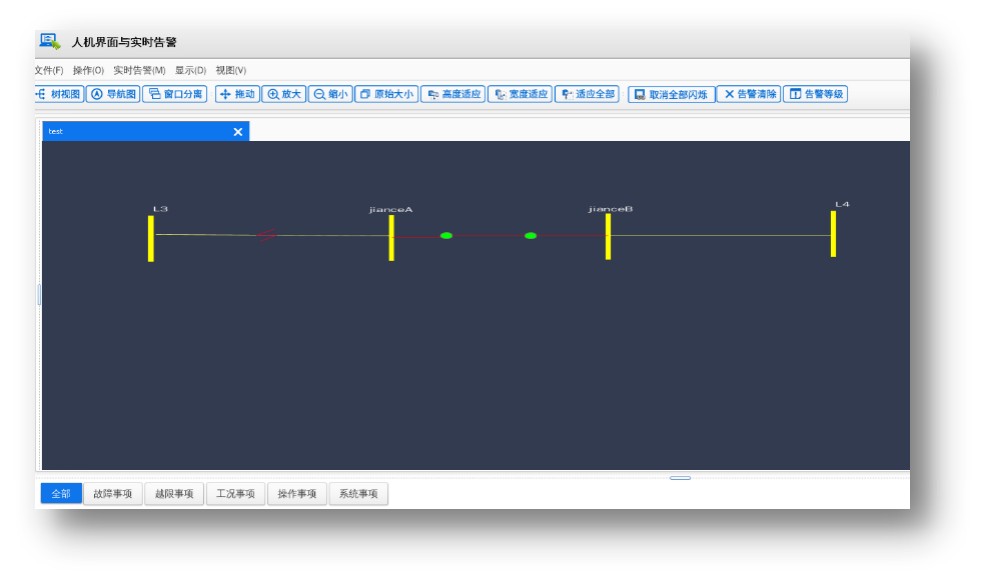Click the jianceA label text

391,209
